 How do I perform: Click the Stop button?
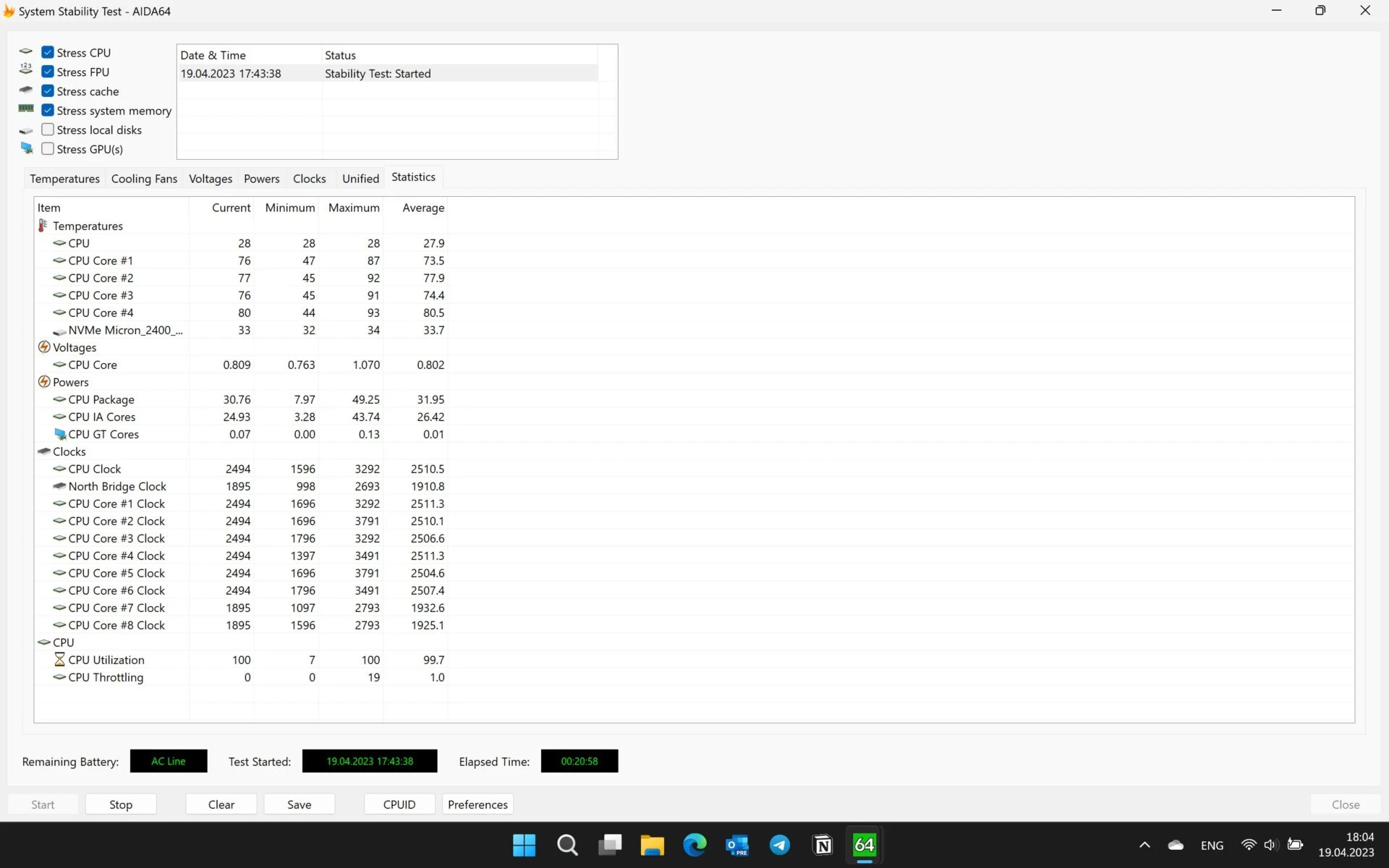[x=121, y=804]
